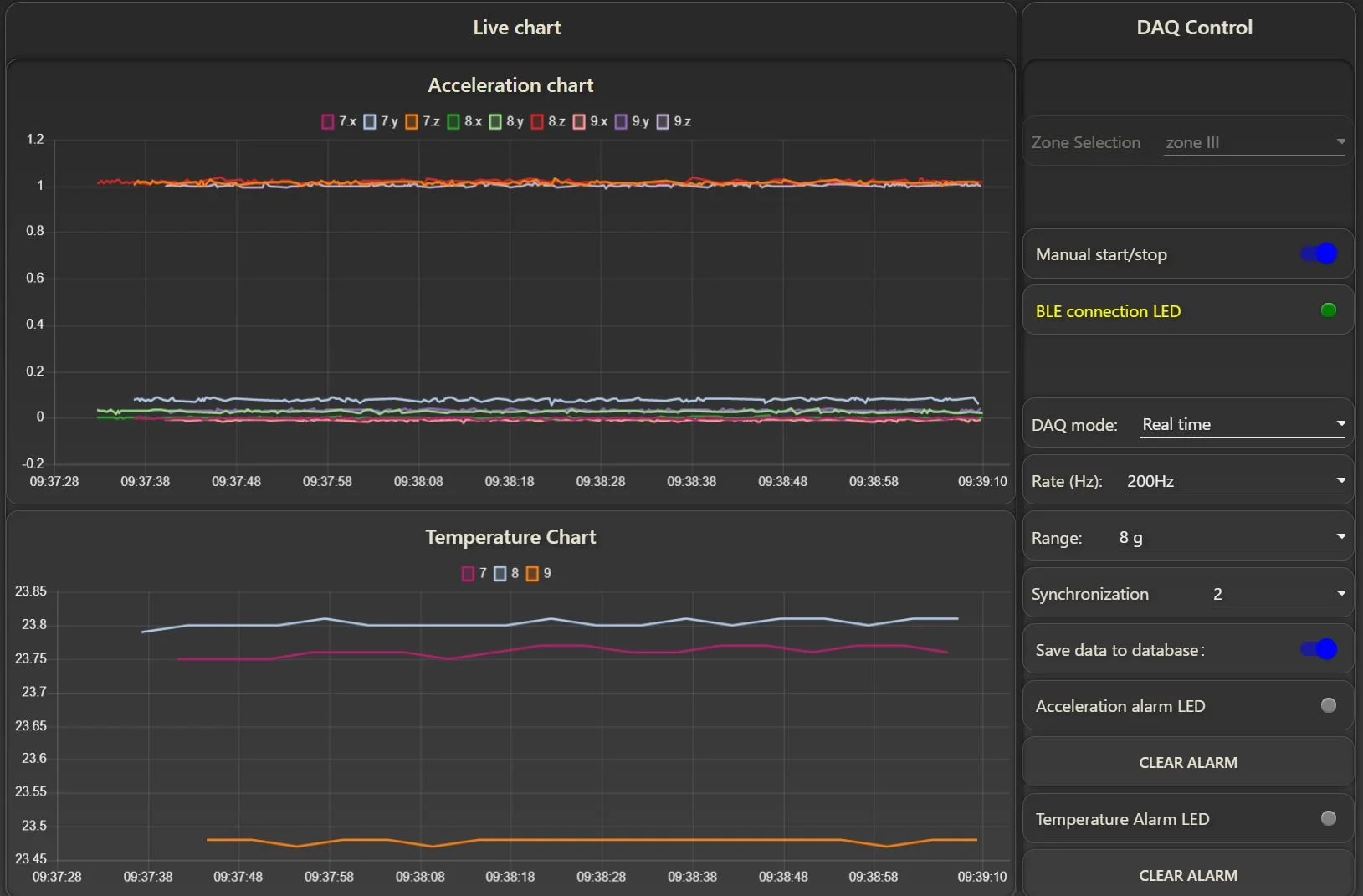Click the DAQ Control panel header
The image size is (1363, 896).
click(1194, 28)
